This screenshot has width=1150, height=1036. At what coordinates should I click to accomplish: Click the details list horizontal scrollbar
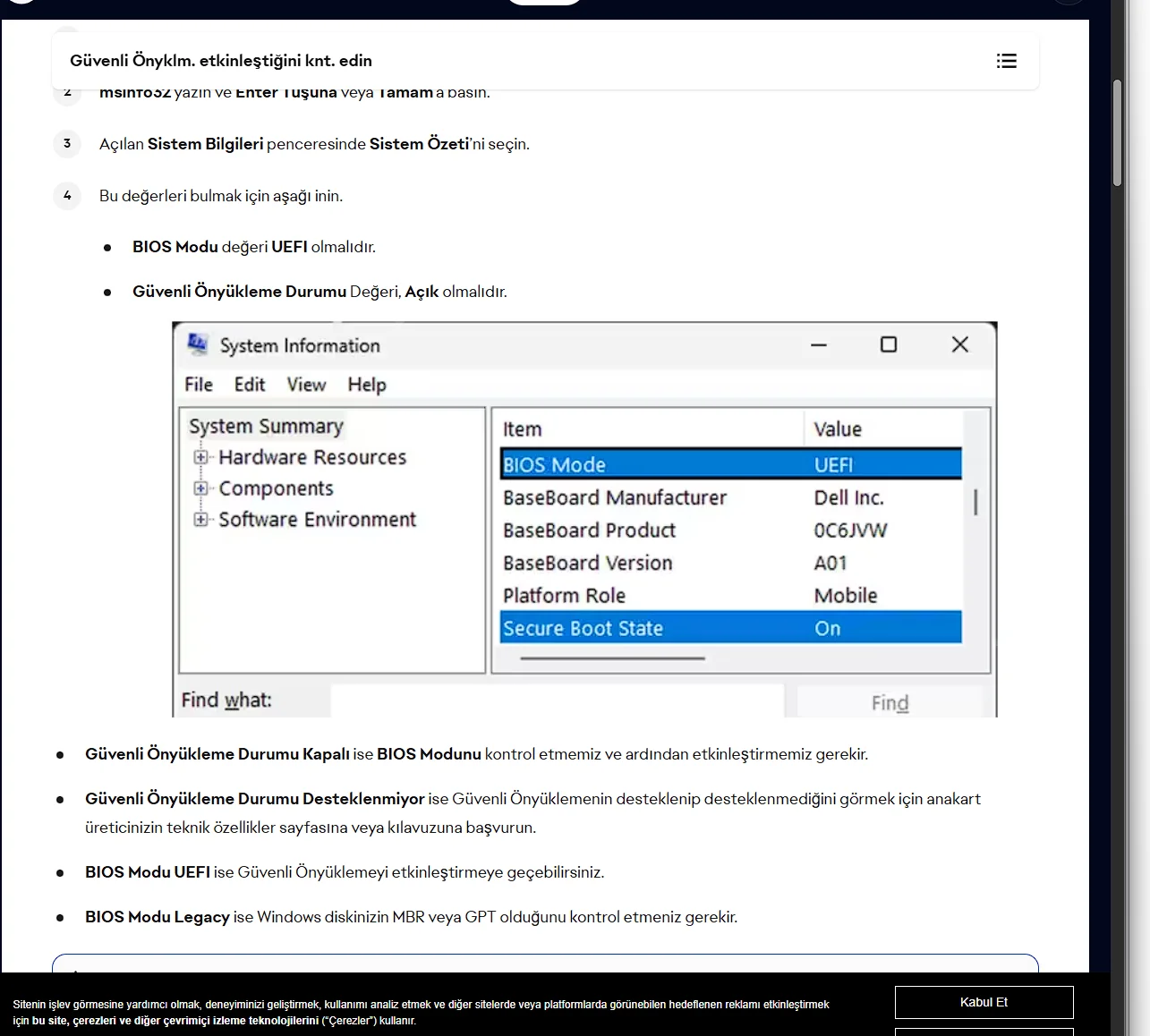612,658
